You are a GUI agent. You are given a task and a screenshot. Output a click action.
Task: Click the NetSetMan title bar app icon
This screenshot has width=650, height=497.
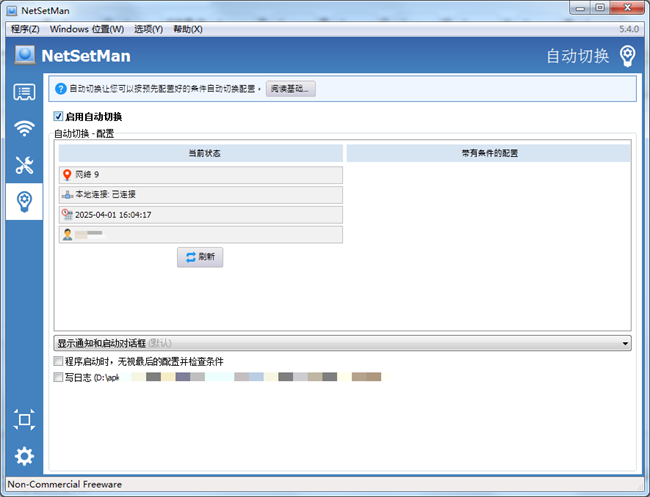point(12,10)
